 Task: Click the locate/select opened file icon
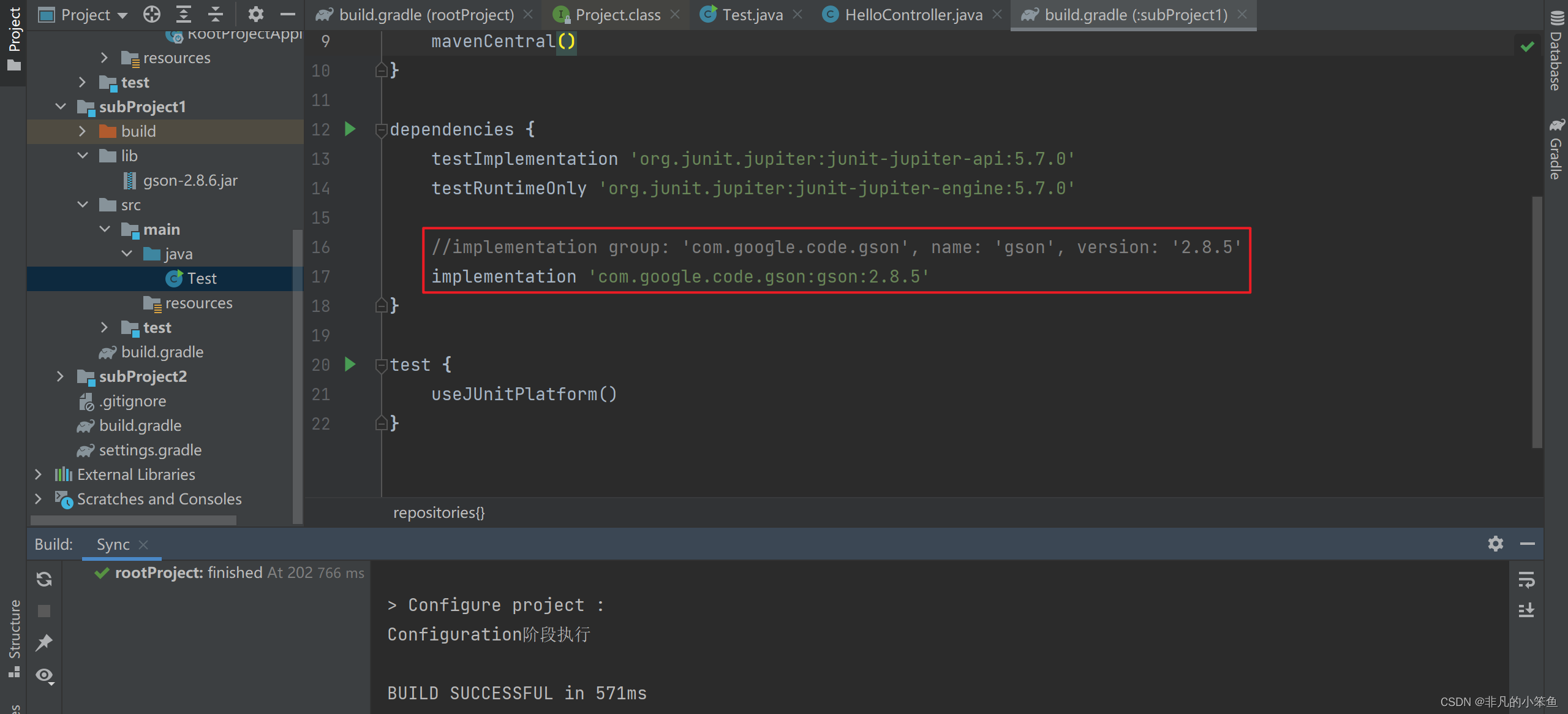(151, 14)
